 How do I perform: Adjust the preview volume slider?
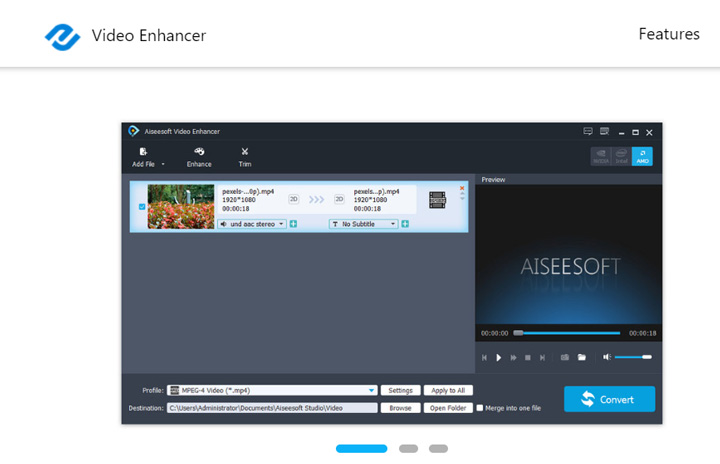[x=633, y=357]
